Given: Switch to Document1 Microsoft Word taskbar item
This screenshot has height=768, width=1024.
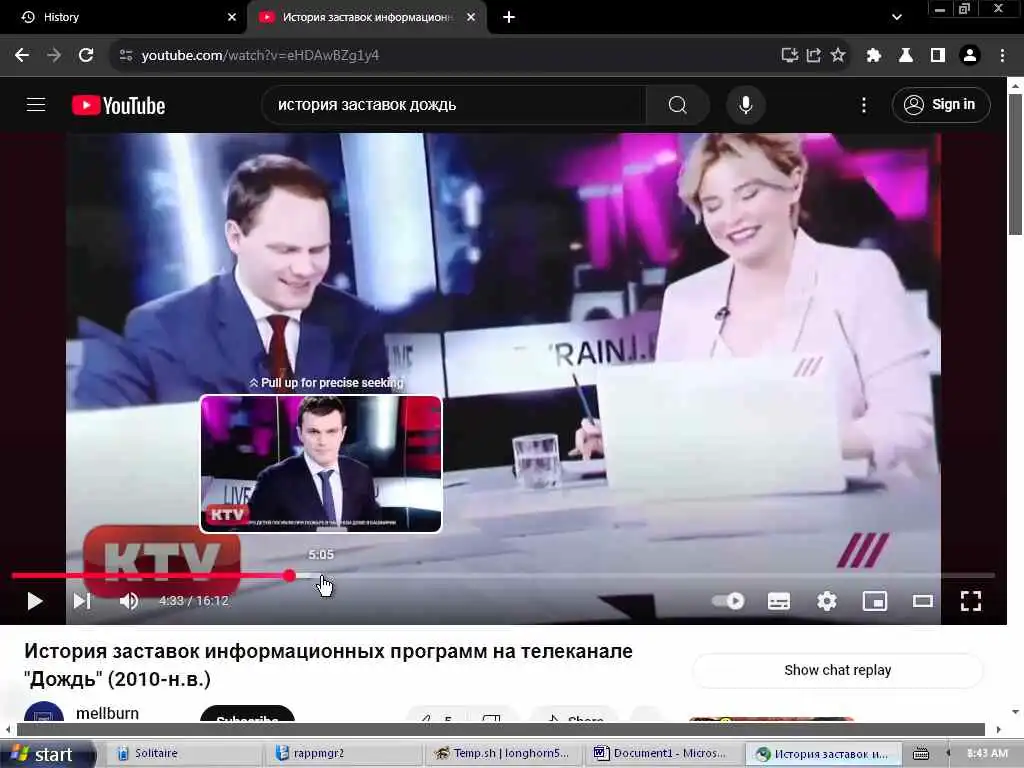Looking at the screenshot, I should [x=664, y=754].
